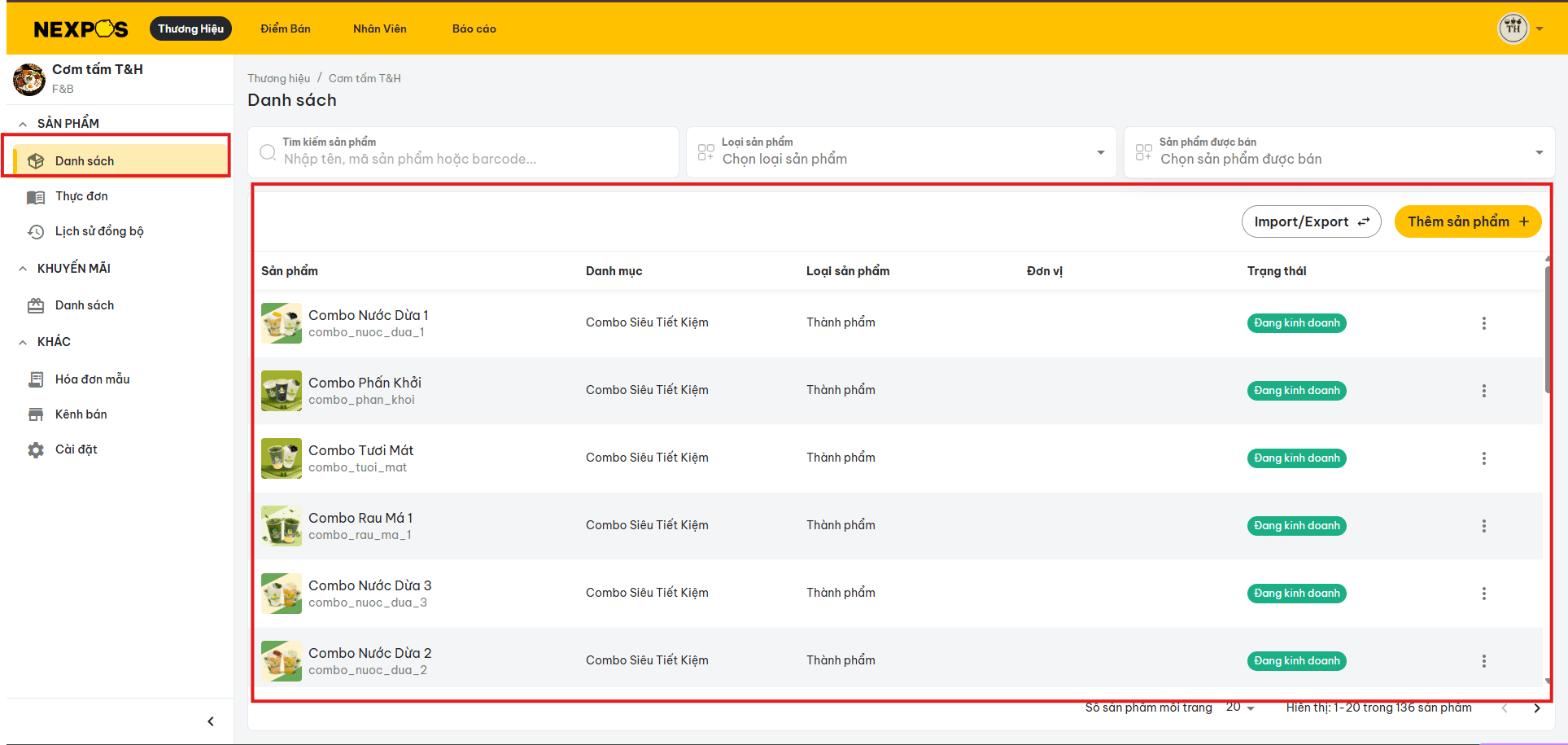Screen dimensions: 1568x745
Task: Open the Thương Hiệu tab
Action: coord(190,28)
